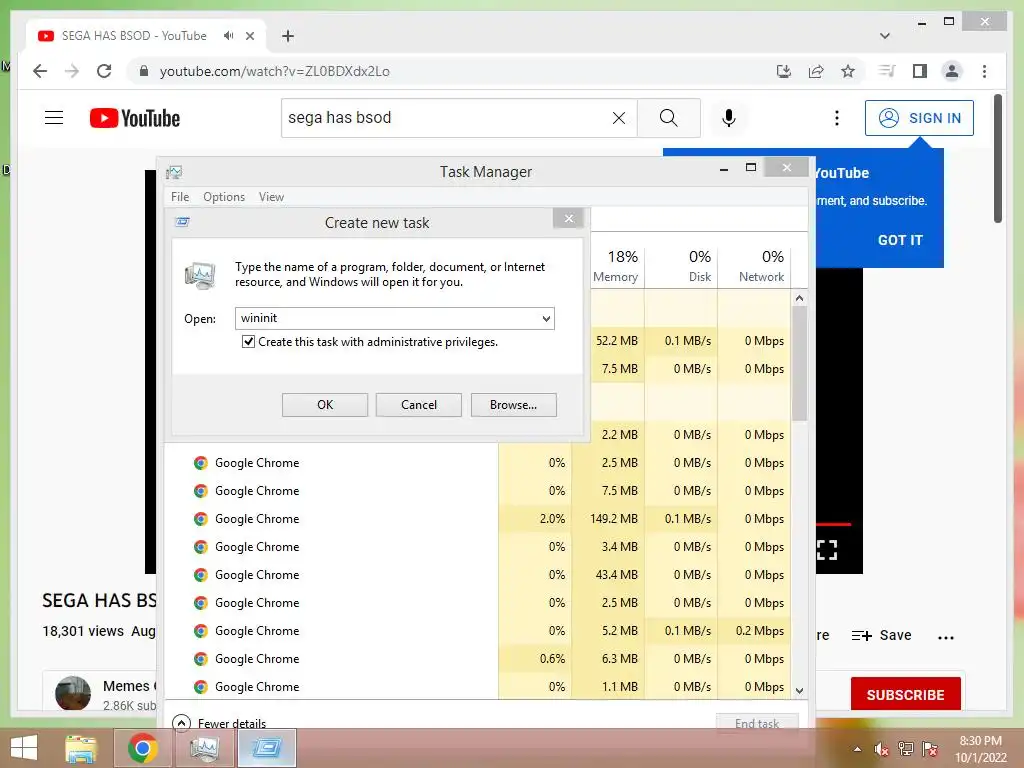Click the install app icon in address bar

tap(784, 71)
